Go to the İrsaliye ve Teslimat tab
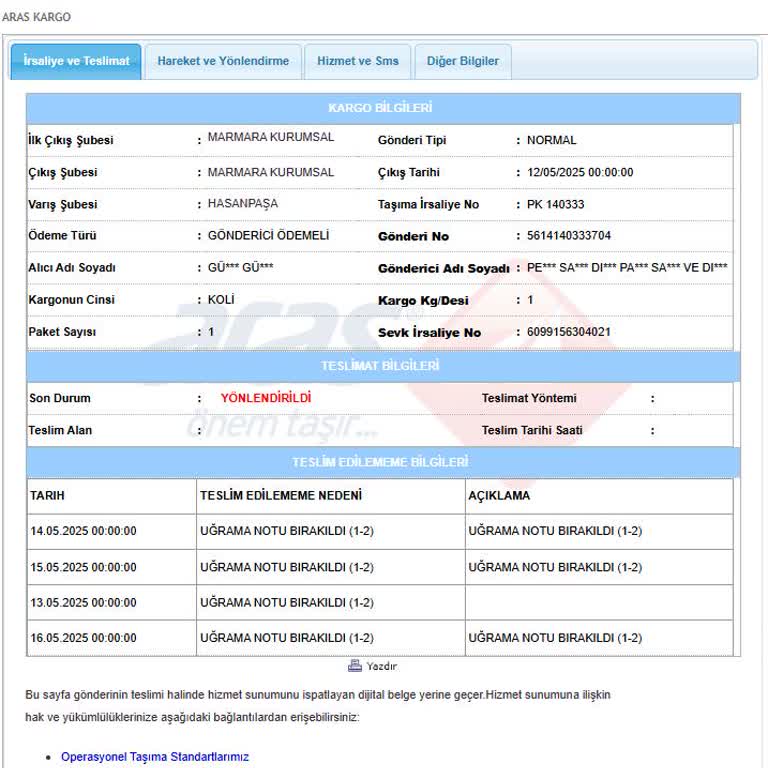 point(76,61)
